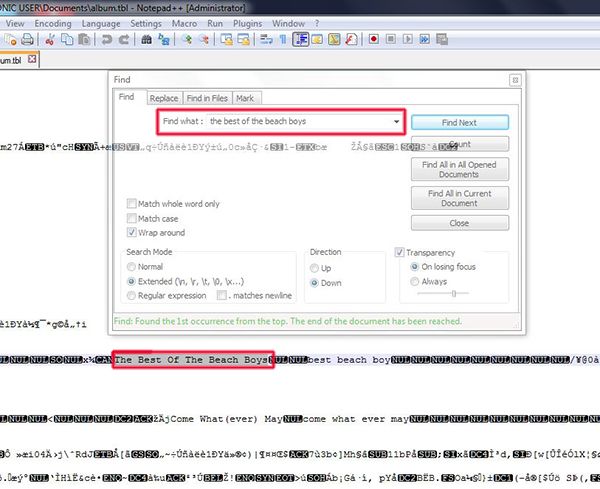Open the Window menu

289,24
